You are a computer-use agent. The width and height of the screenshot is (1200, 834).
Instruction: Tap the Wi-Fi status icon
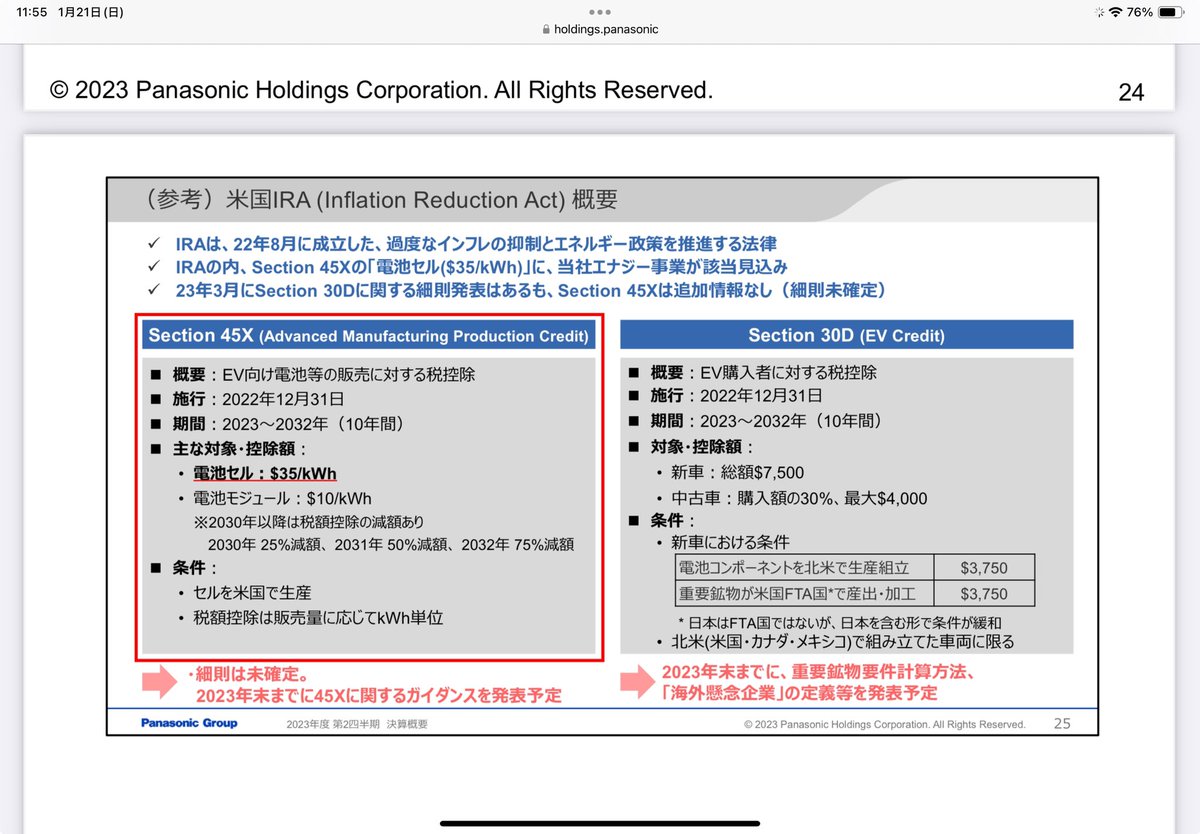pos(1115,12)
